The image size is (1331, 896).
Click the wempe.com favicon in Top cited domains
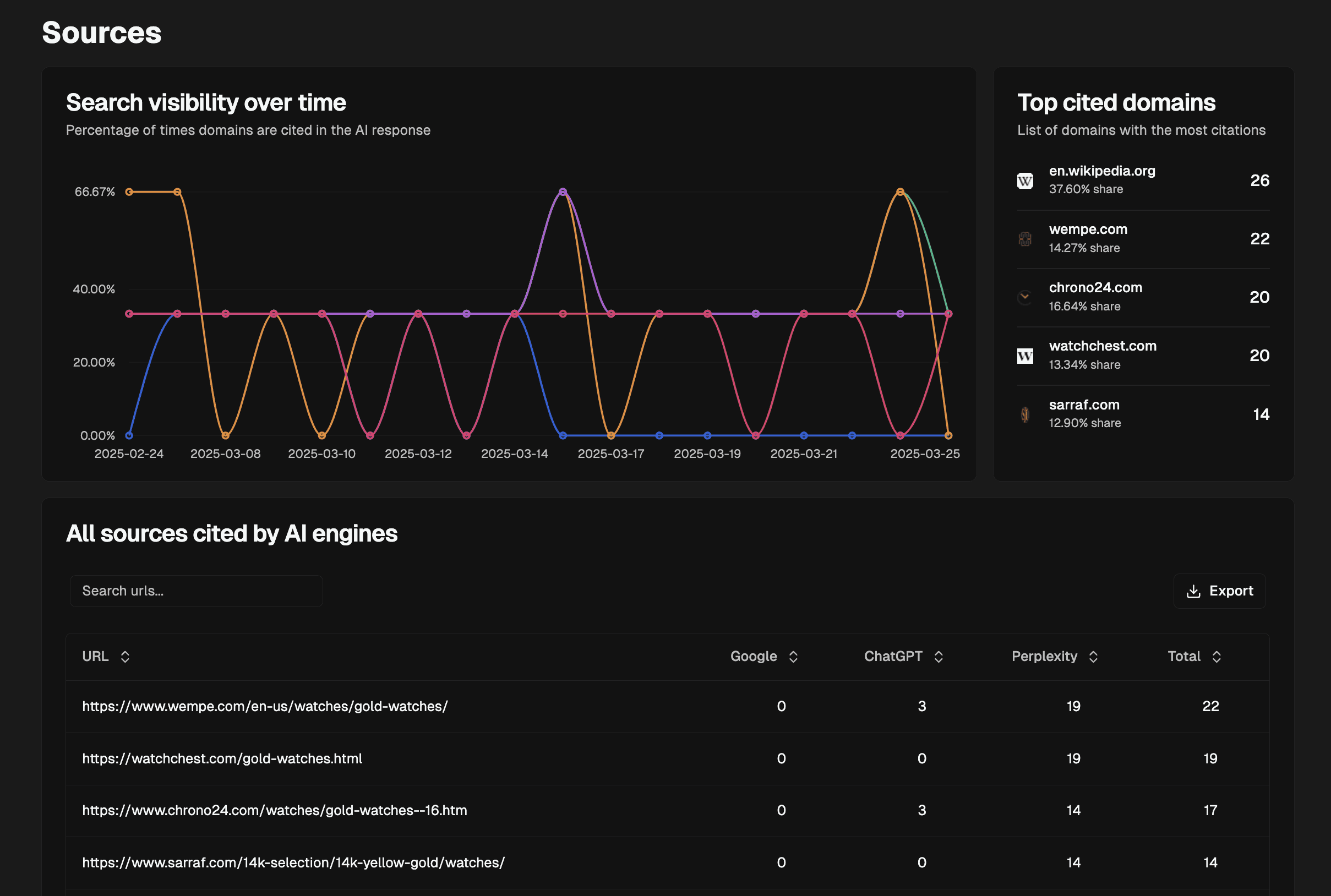(x=1025, y=239)
